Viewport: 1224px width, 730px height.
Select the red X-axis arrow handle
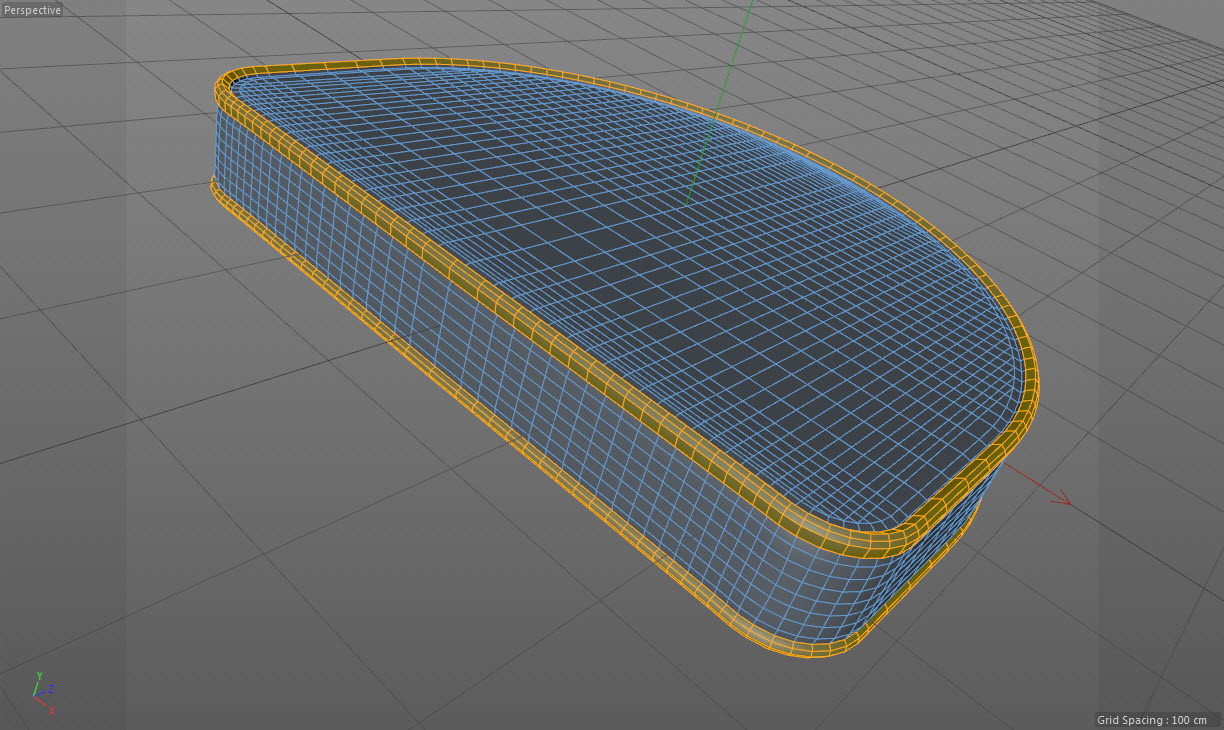(x=1062, y=499)
